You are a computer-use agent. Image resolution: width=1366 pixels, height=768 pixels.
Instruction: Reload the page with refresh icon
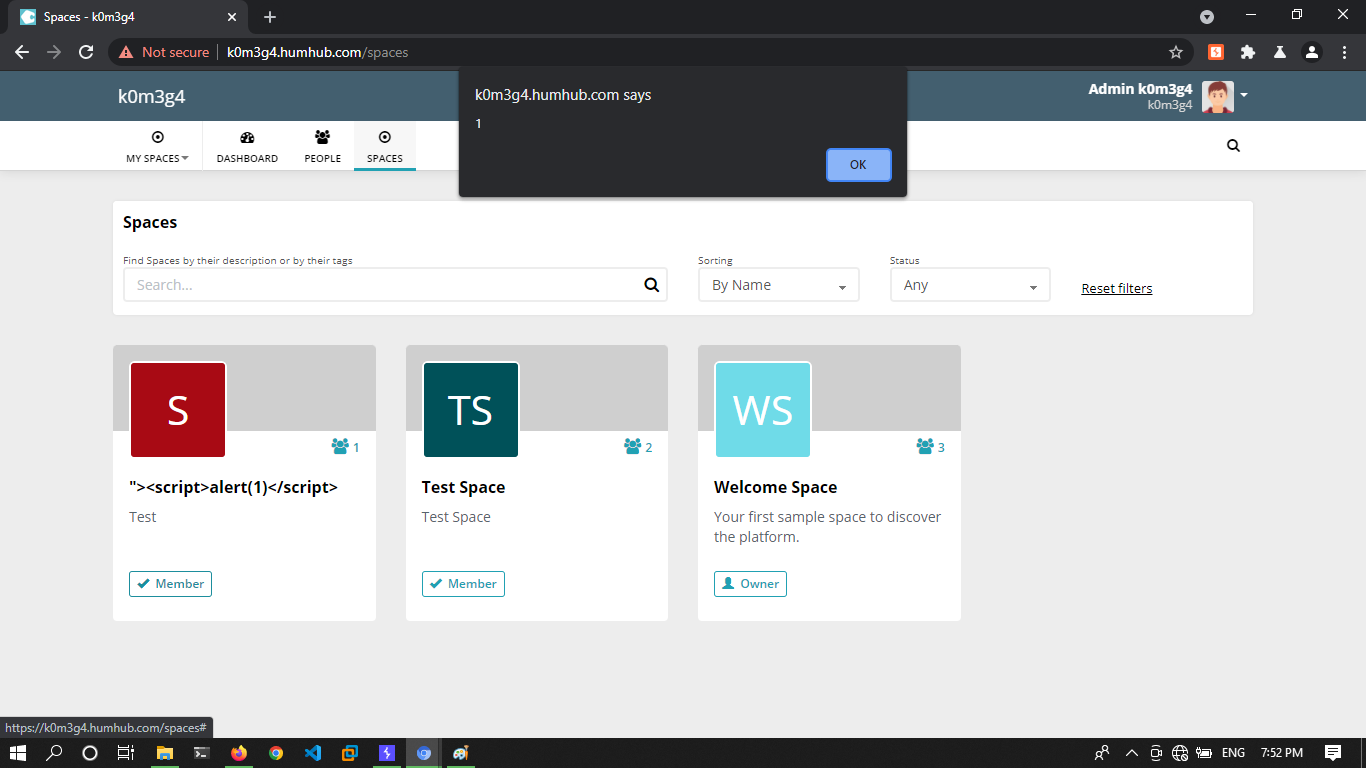87,52
